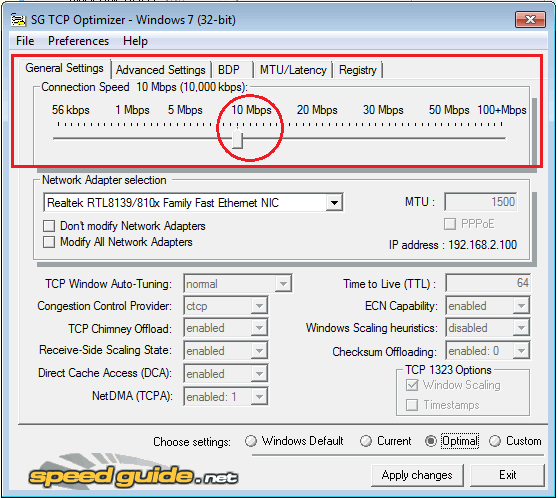Enable Modify All Network Adapters checkbox
The image size is (558, 498).
[49, 242]
